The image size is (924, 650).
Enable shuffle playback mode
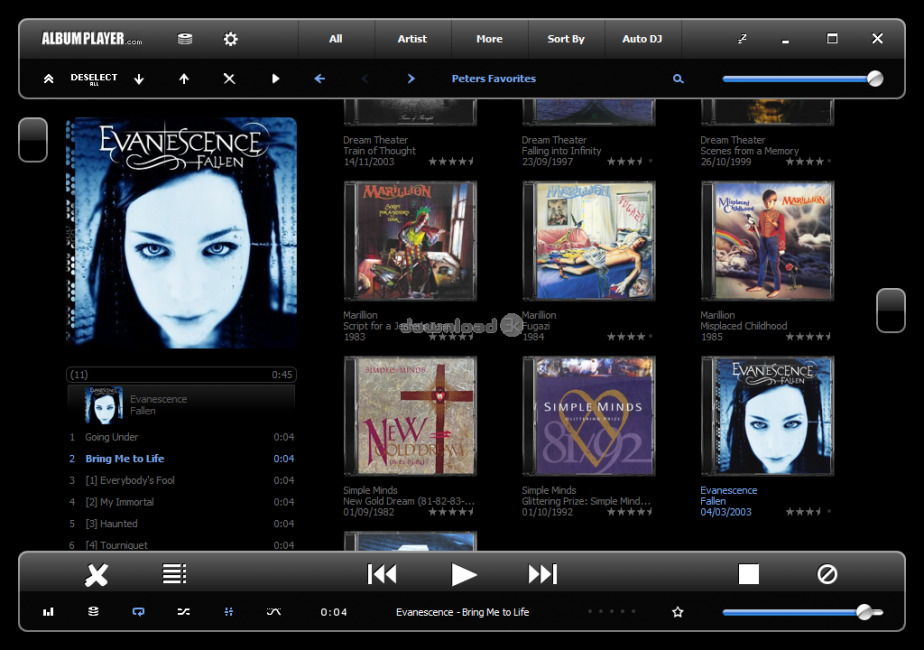coord(183,611)
